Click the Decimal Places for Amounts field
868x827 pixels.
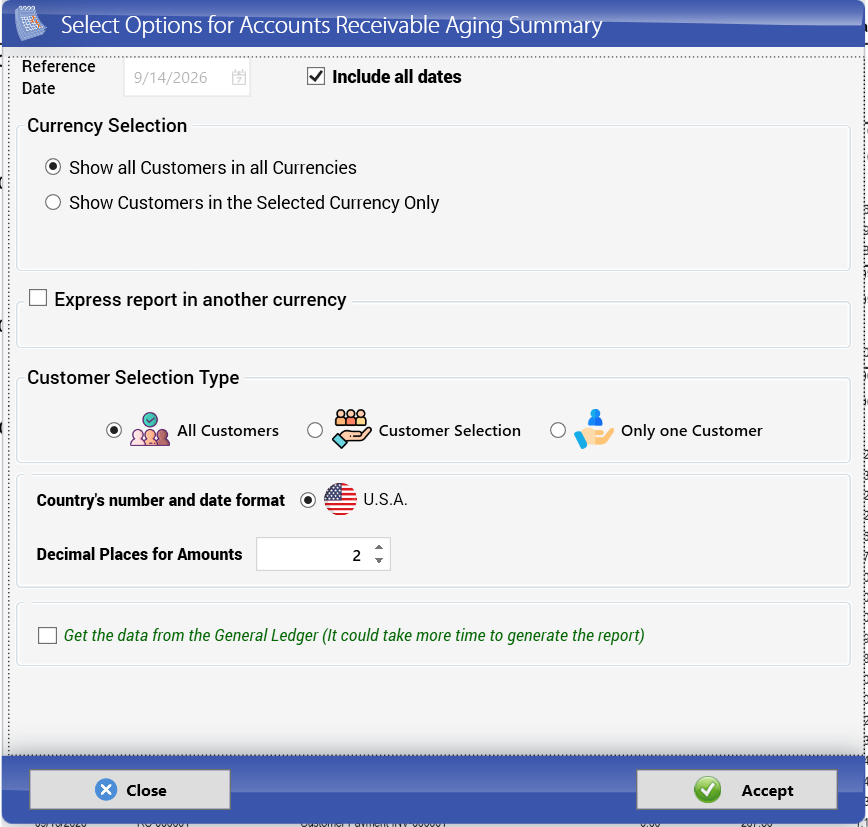pos(323,554)
